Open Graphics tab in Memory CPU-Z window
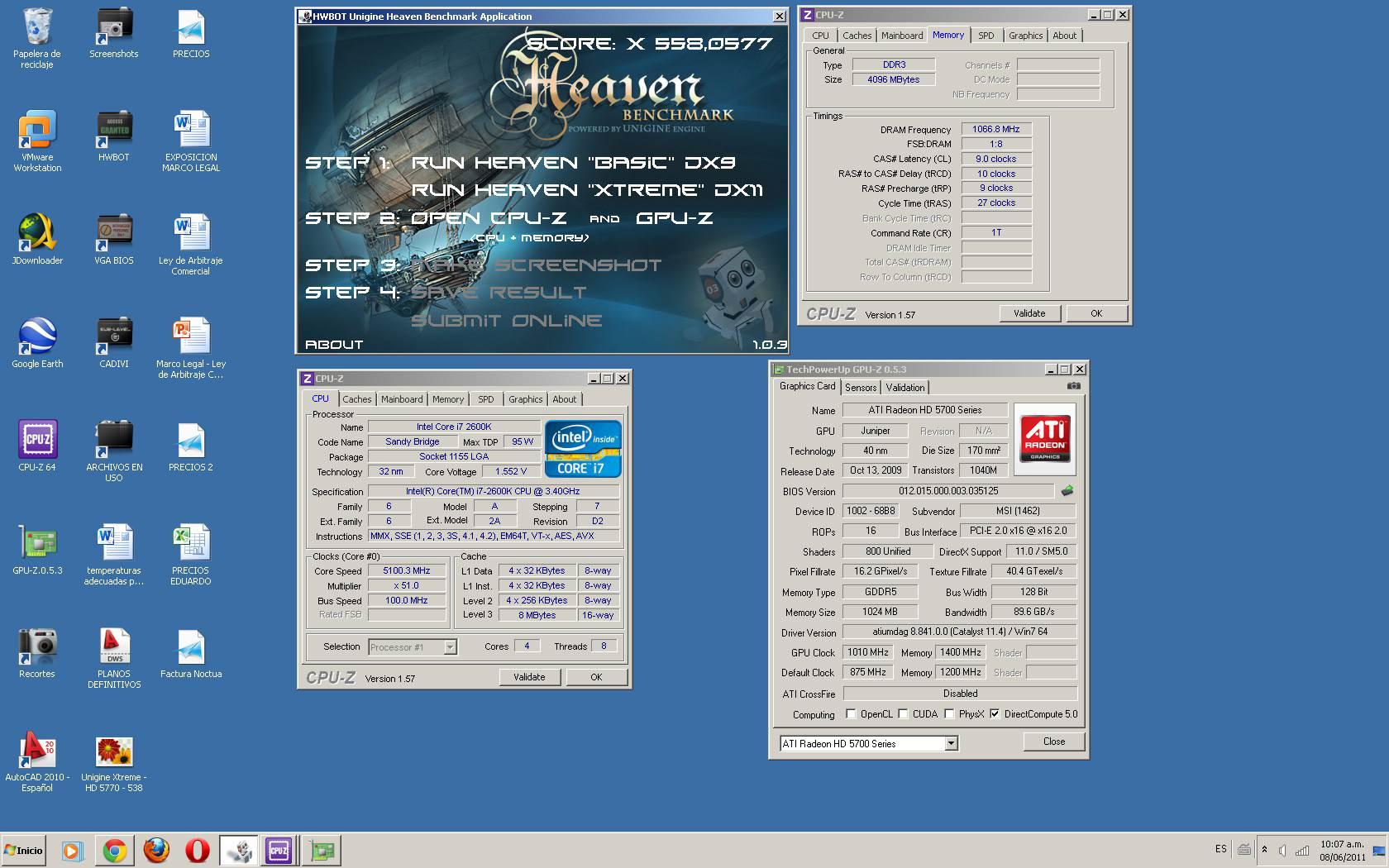 click(x=1025, y=36)
